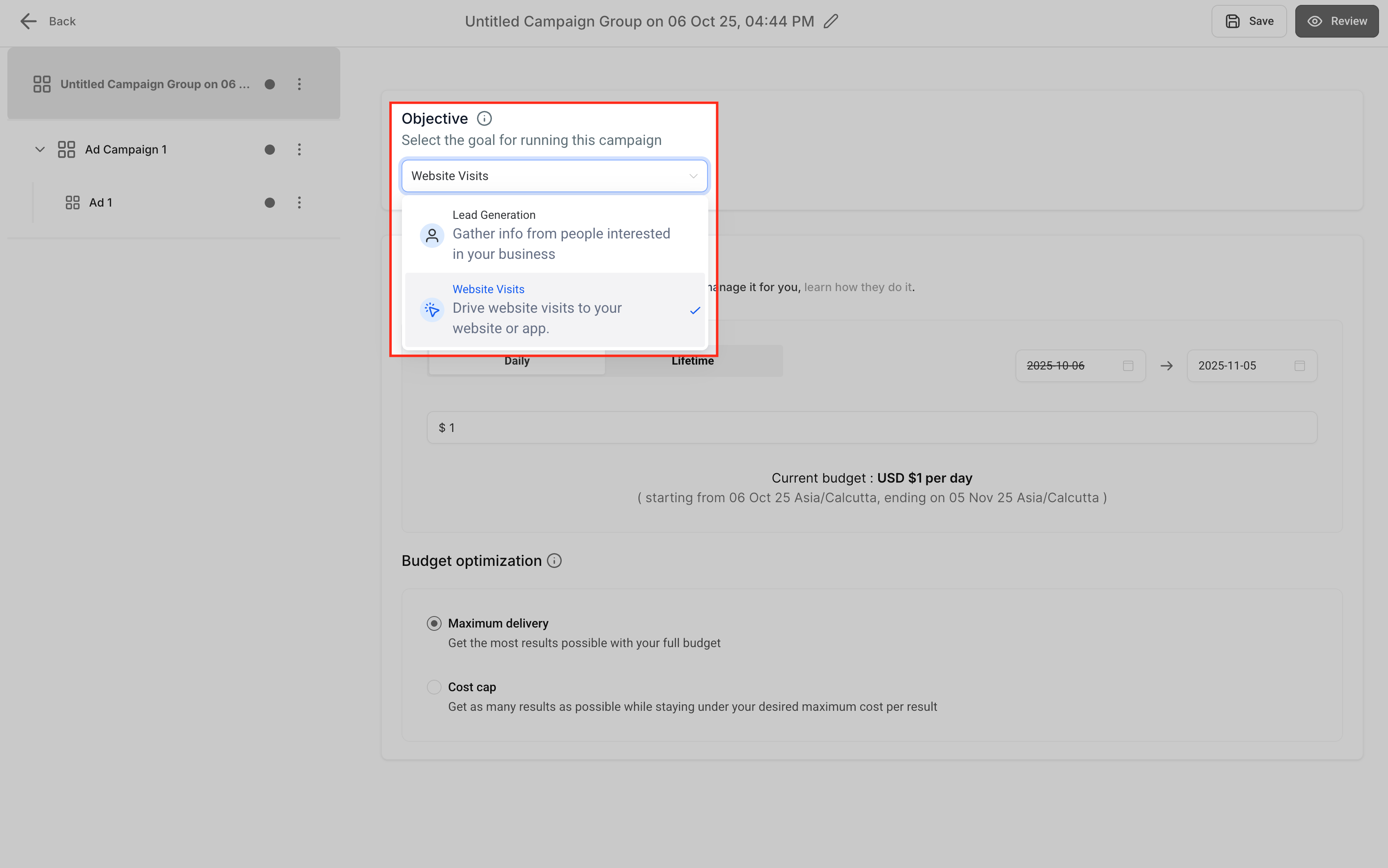1388x868 pixels.
Task: Choose Website Visits option from list
Action: pyautogui.click(x=555, y=309)
